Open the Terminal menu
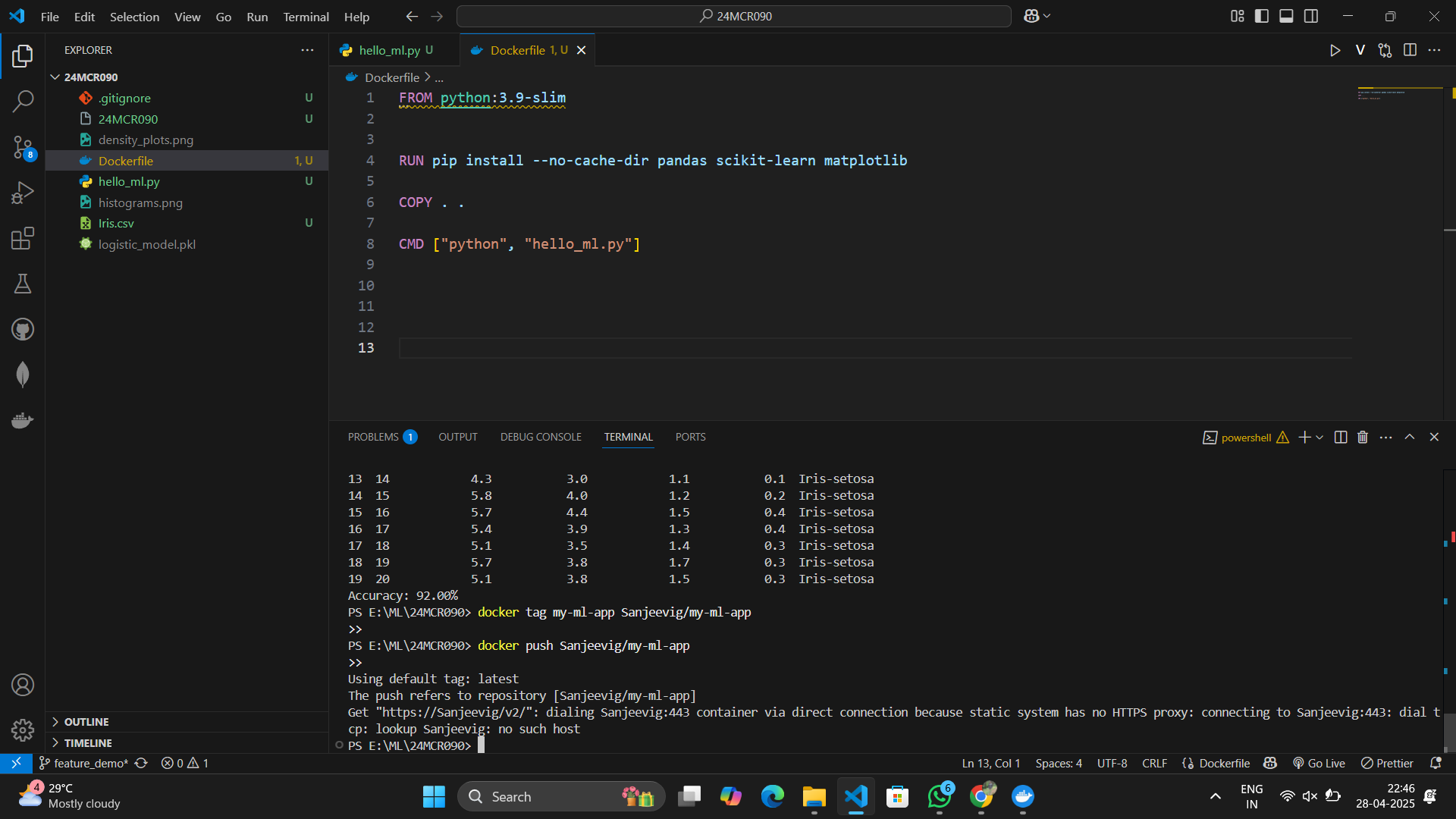Image resolution: width=1456 pixels, height=819 pixels. [x=306, y=17]
